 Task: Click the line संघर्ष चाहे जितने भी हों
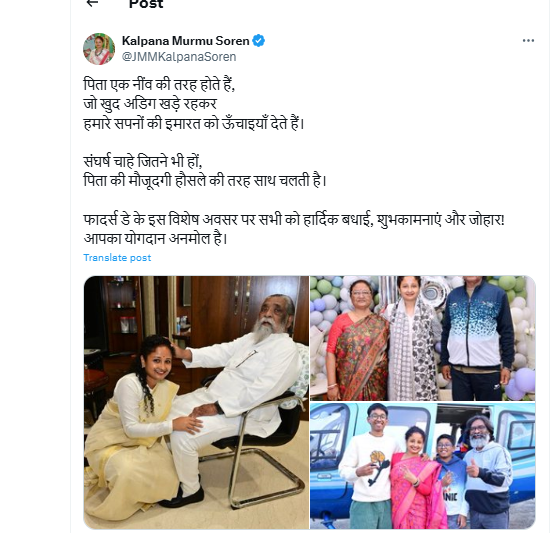143,162
